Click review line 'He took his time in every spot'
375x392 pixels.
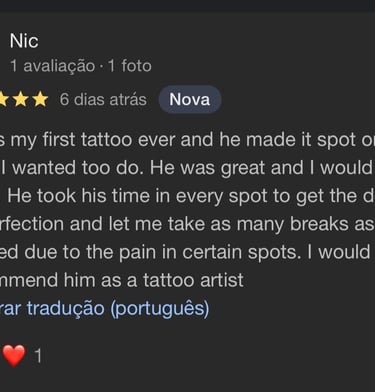coord(187,195)
